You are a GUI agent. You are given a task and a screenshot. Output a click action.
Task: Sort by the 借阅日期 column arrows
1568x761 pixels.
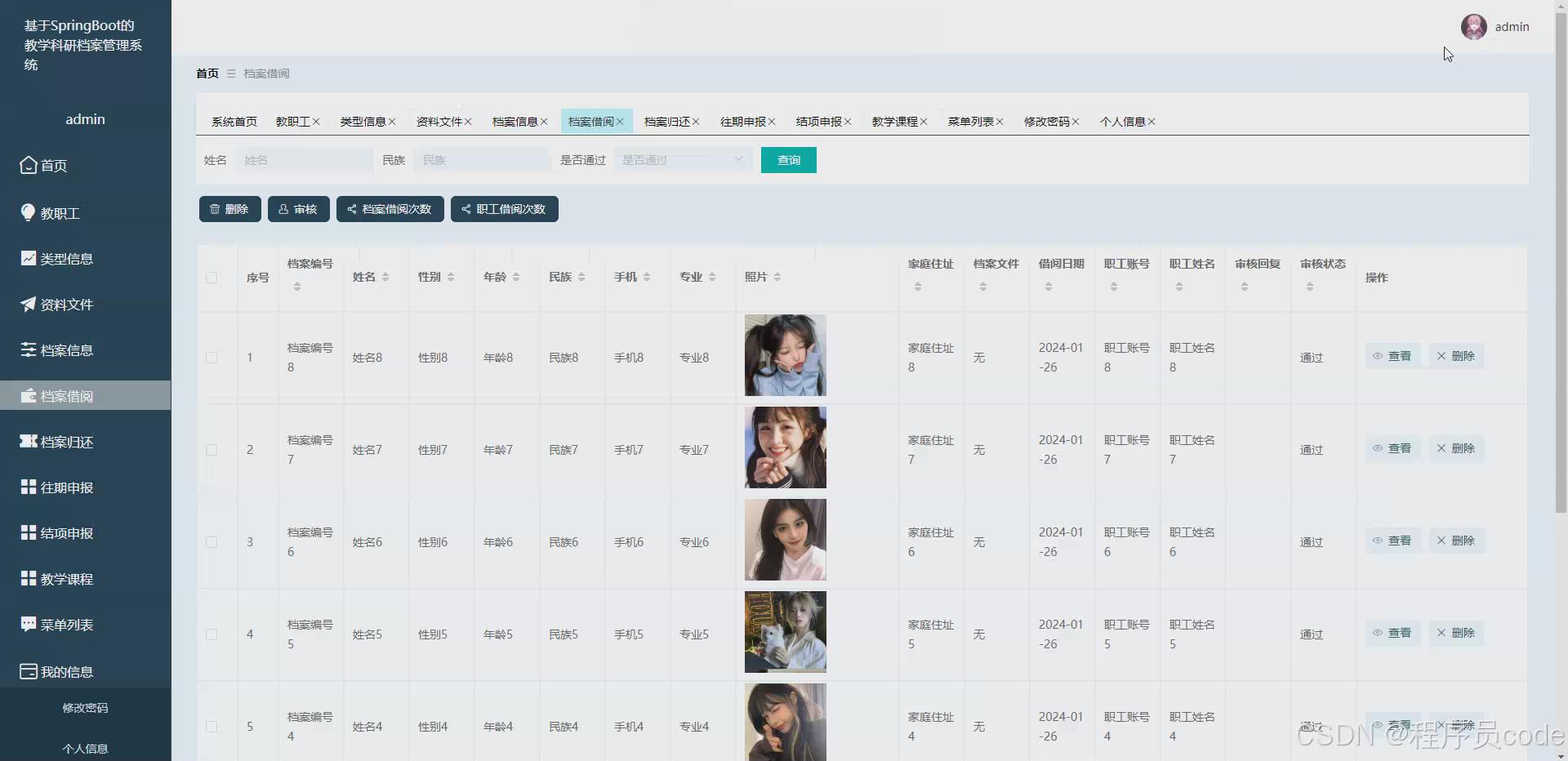pos(1047,284)
